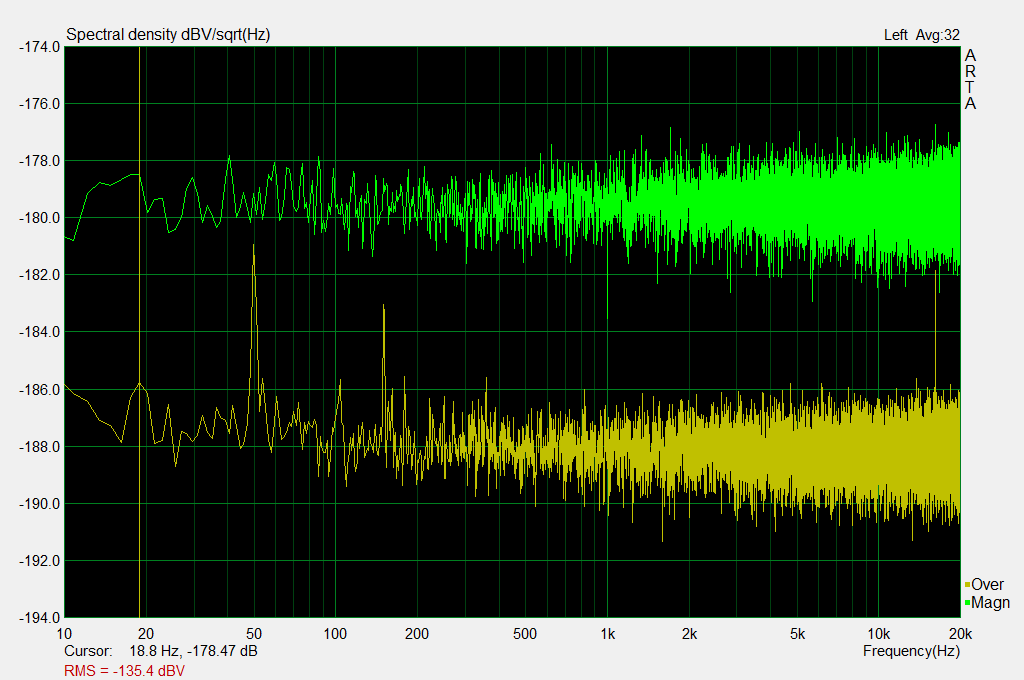Viewport: 1024px width, 680px height.
Task: Click the '-186.0' y-axis label
Action: point(39,390)
